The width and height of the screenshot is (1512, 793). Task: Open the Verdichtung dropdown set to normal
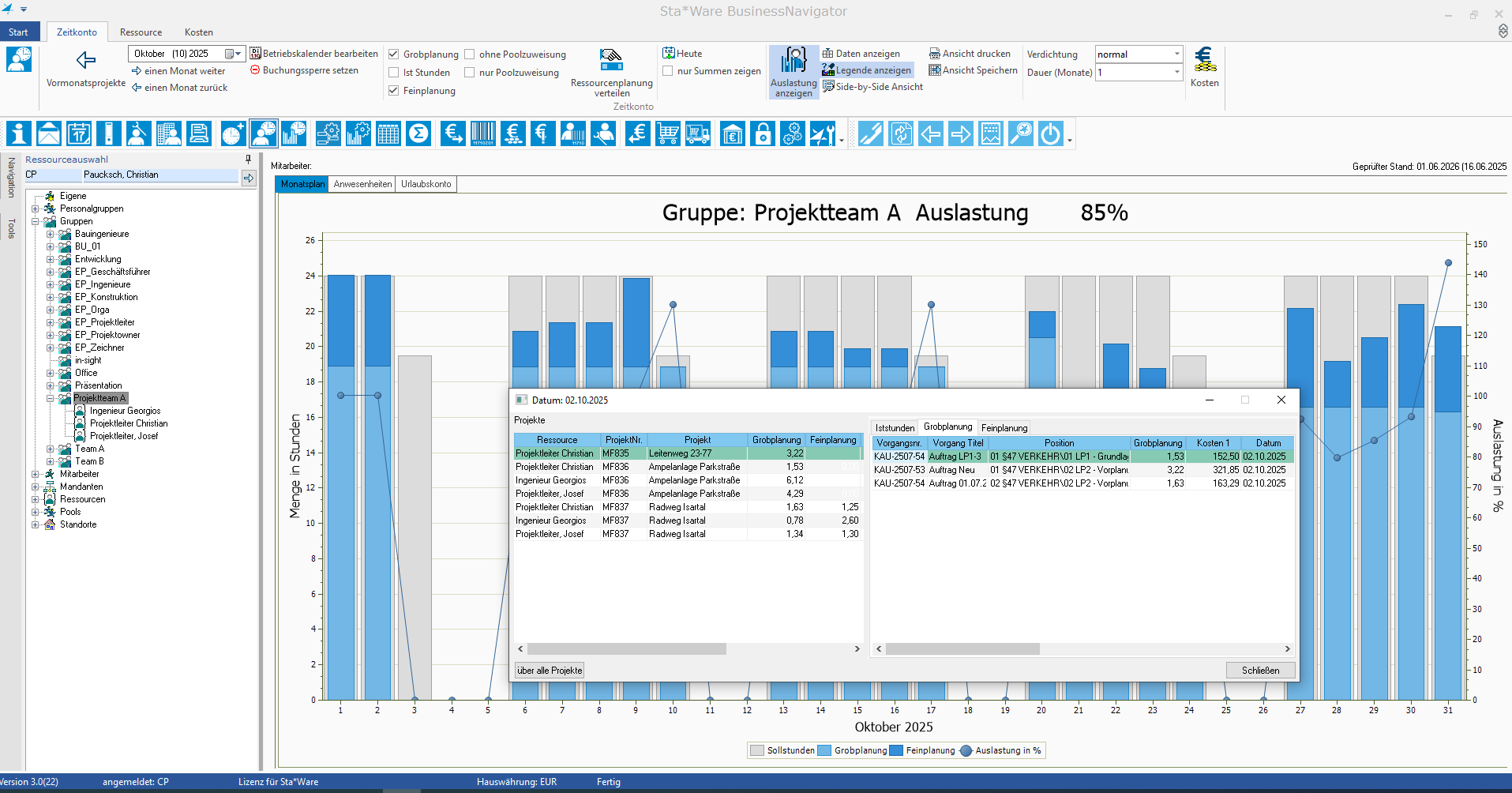pos(1176,54)
